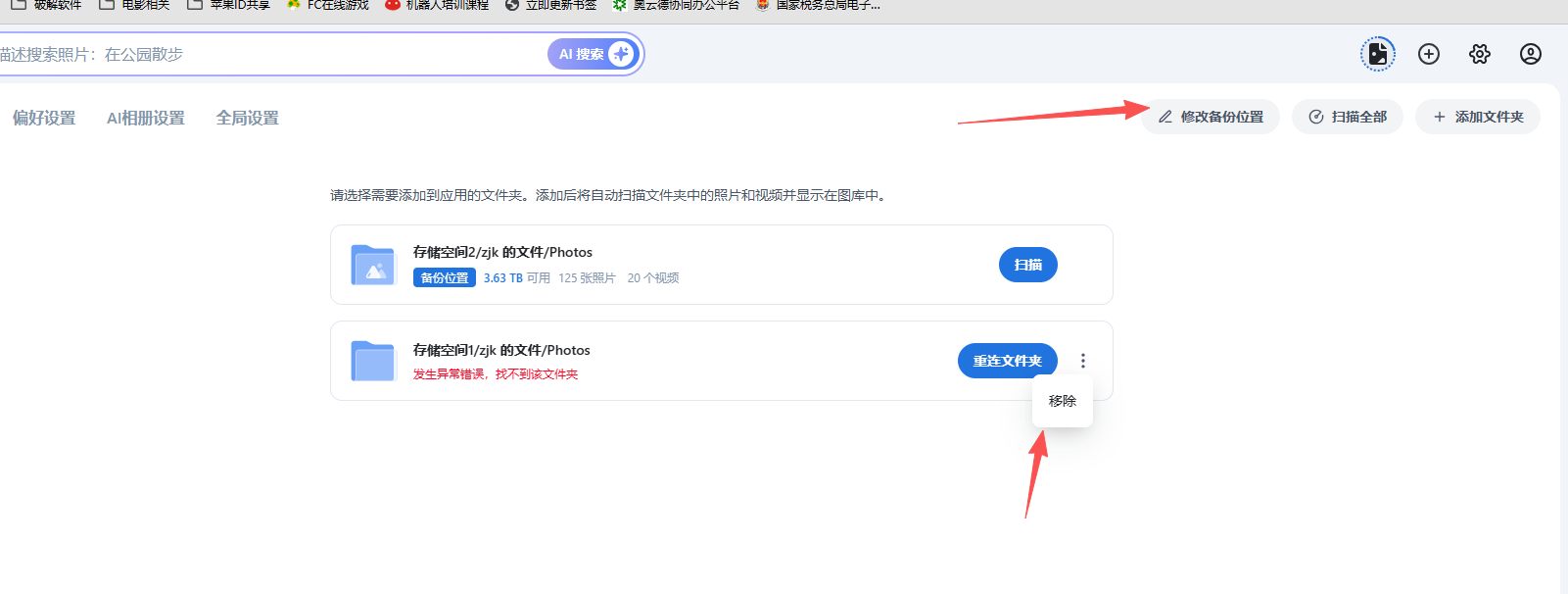Open the backup task status icon
Viewport: 1568px width, 594px height.
tap(1378, 54)
